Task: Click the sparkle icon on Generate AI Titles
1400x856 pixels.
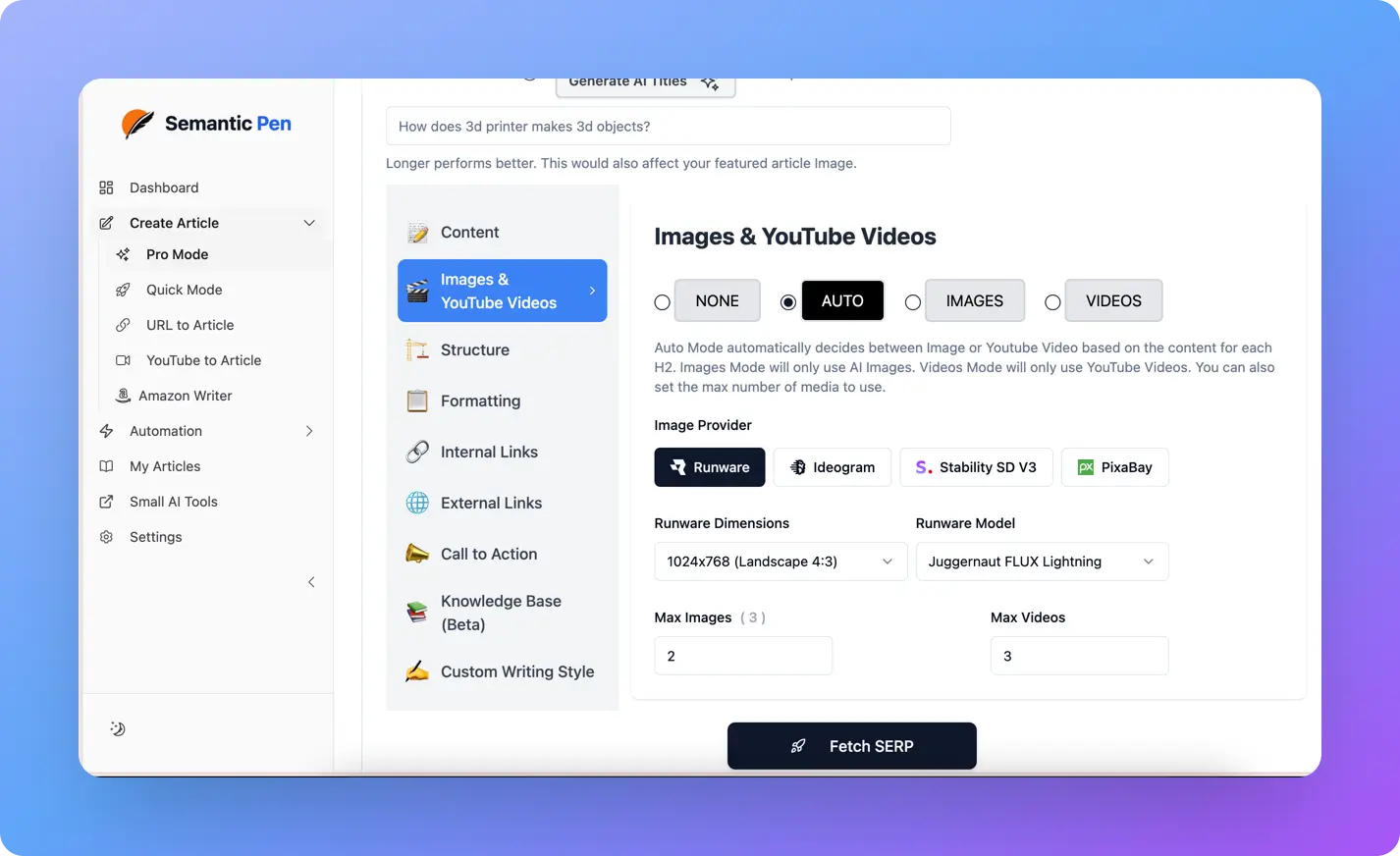Action: tap(710, 83)
